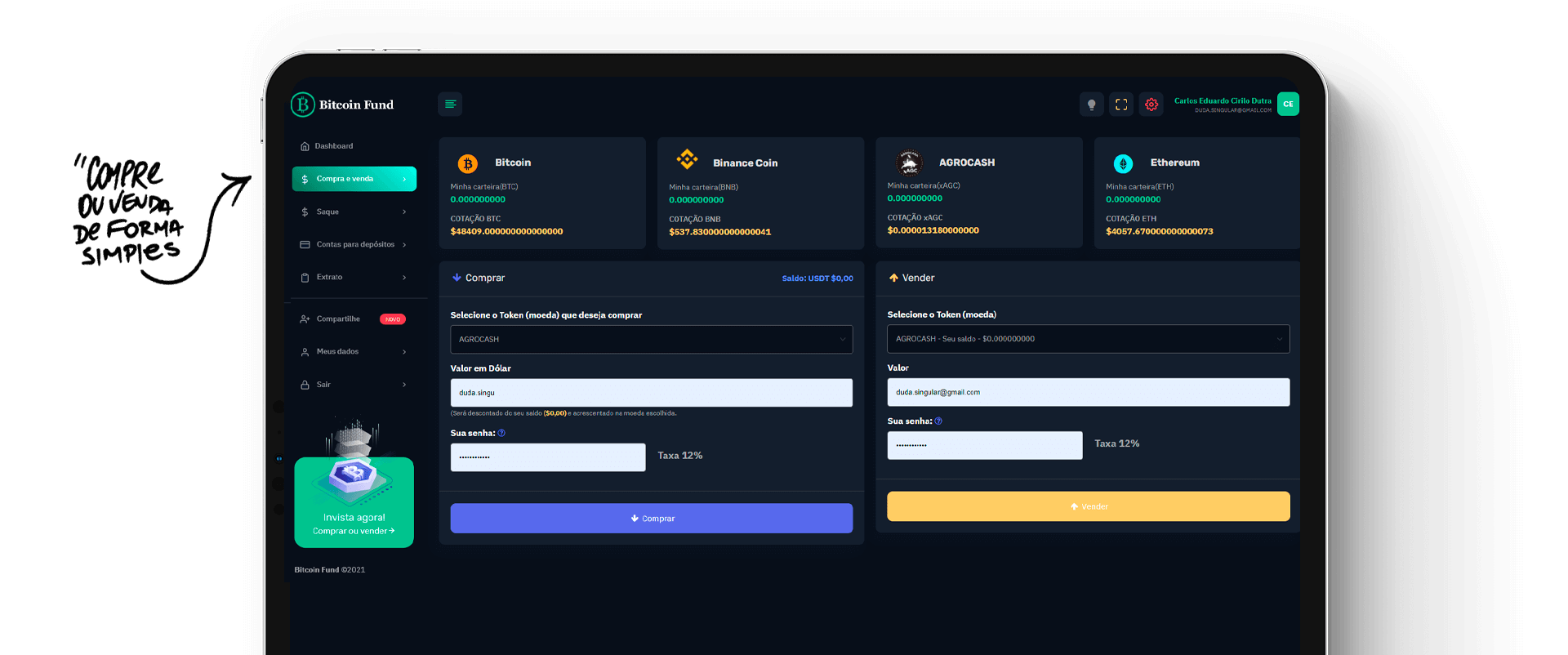Click the help icon beside buy password

[501, 434]
